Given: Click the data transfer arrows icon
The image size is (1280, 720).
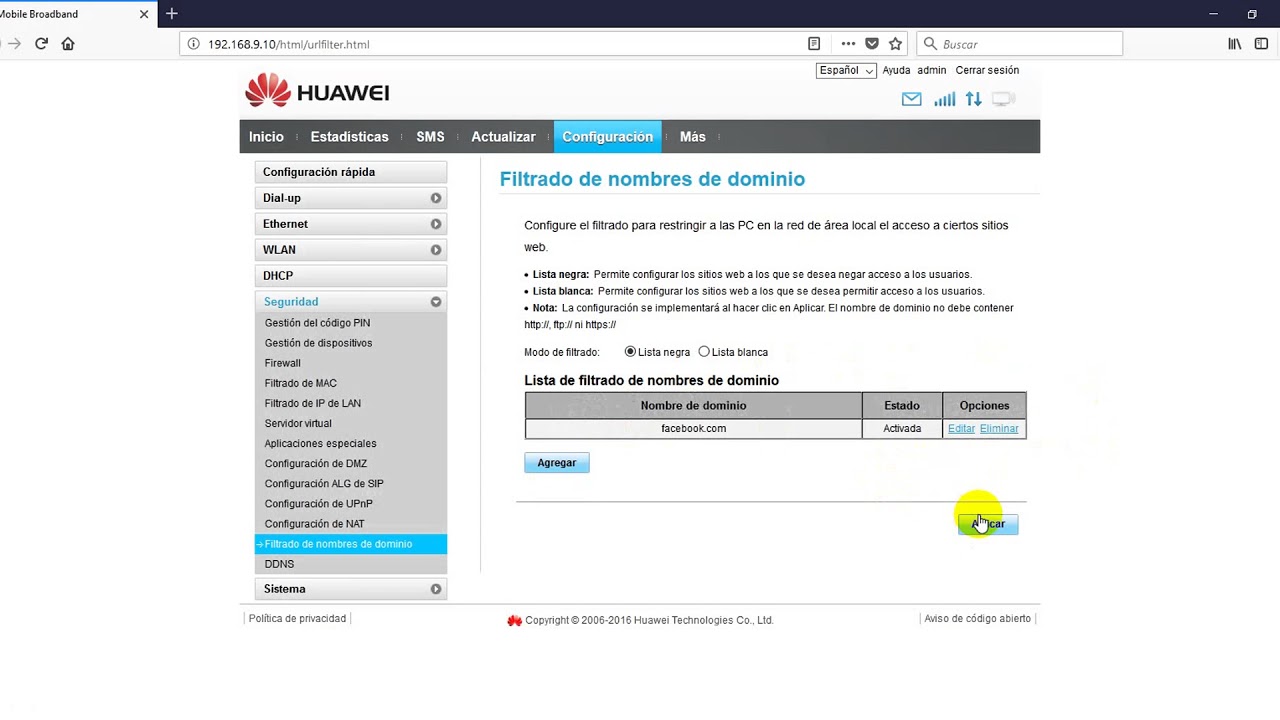Looking at the screenshot, I should point(973,99).
